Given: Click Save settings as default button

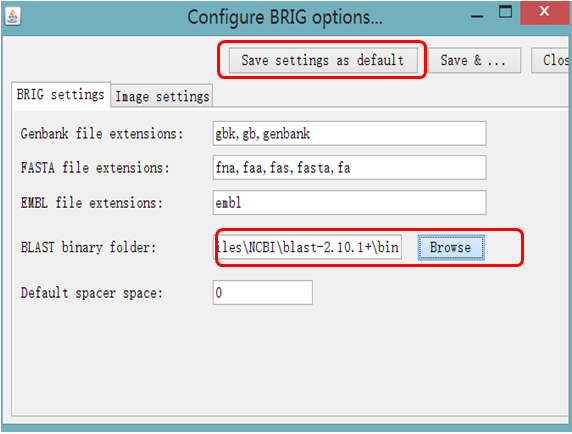Looking at the screenshot, I should 323,60.
